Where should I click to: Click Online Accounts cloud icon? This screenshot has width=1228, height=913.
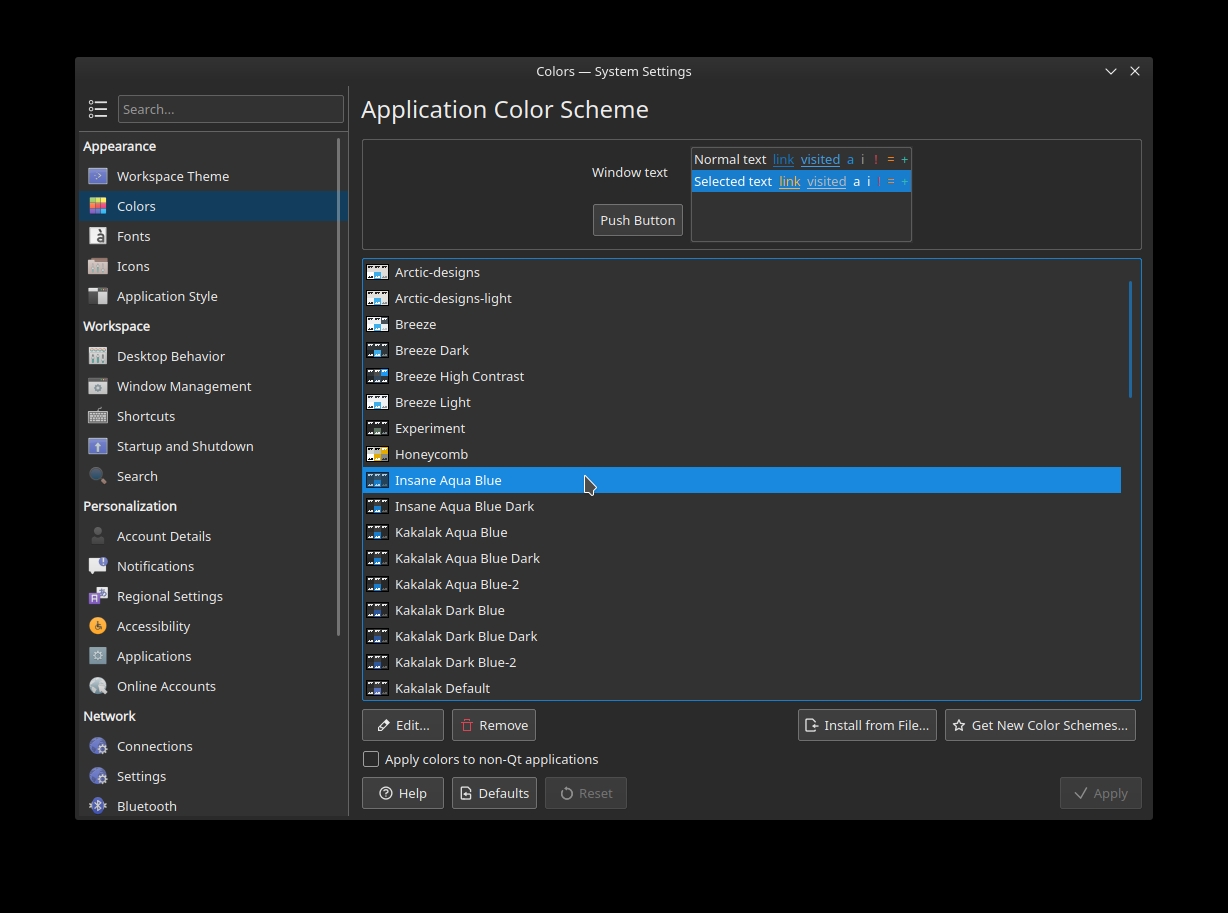click(98, 686)
